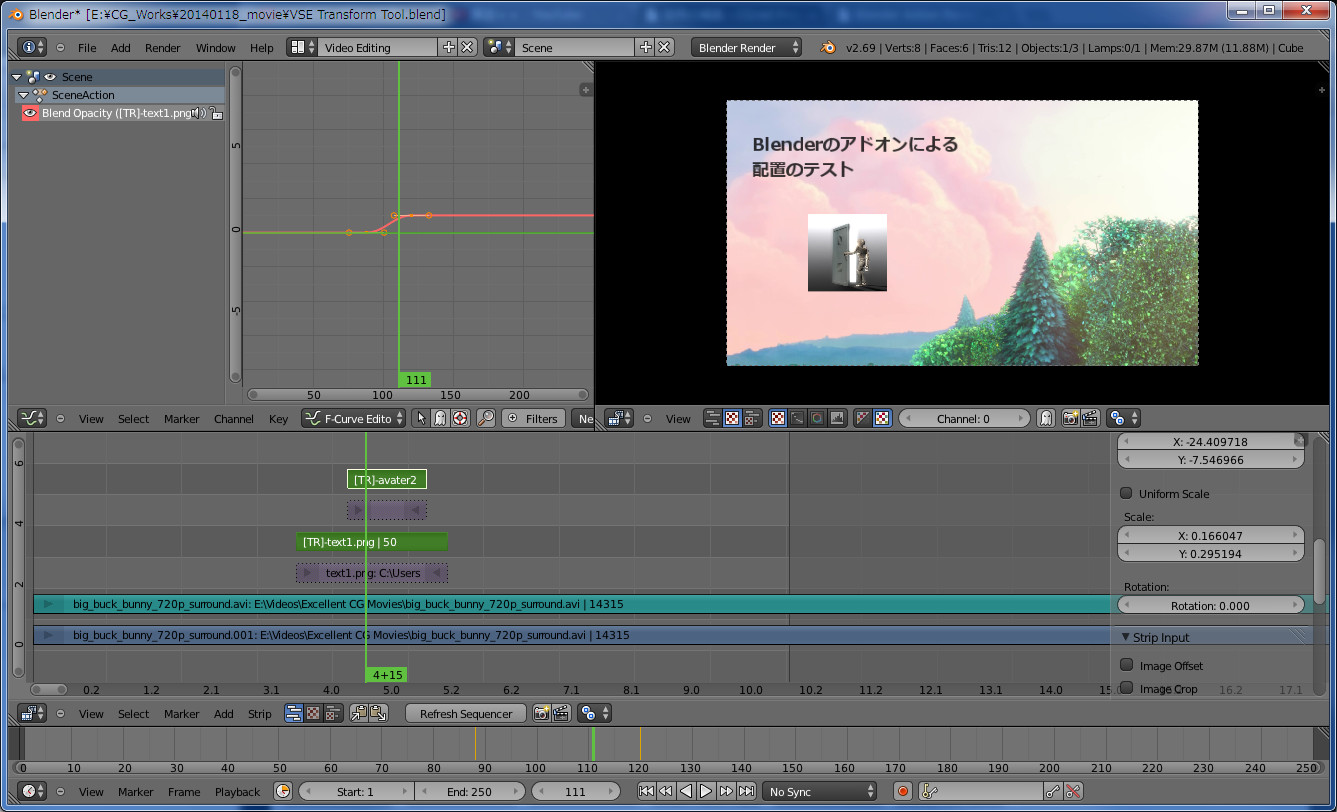The height and width of the screenshot is (812, 1337).
Task: Toggle timeline preview range clock icon
Action: click(283, 791)
